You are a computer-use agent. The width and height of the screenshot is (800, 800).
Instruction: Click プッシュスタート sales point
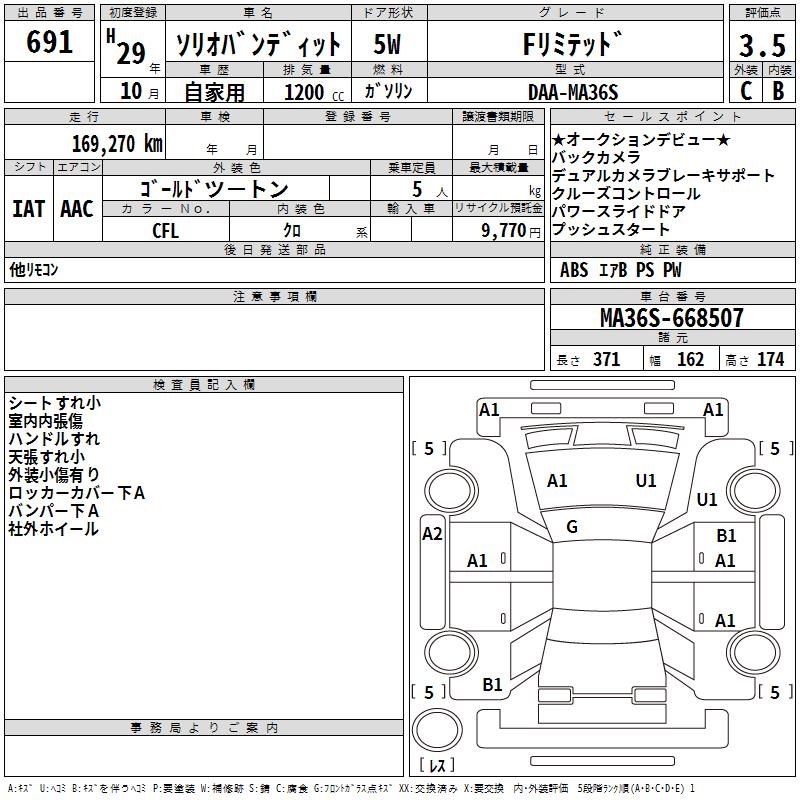pos(611,229)
